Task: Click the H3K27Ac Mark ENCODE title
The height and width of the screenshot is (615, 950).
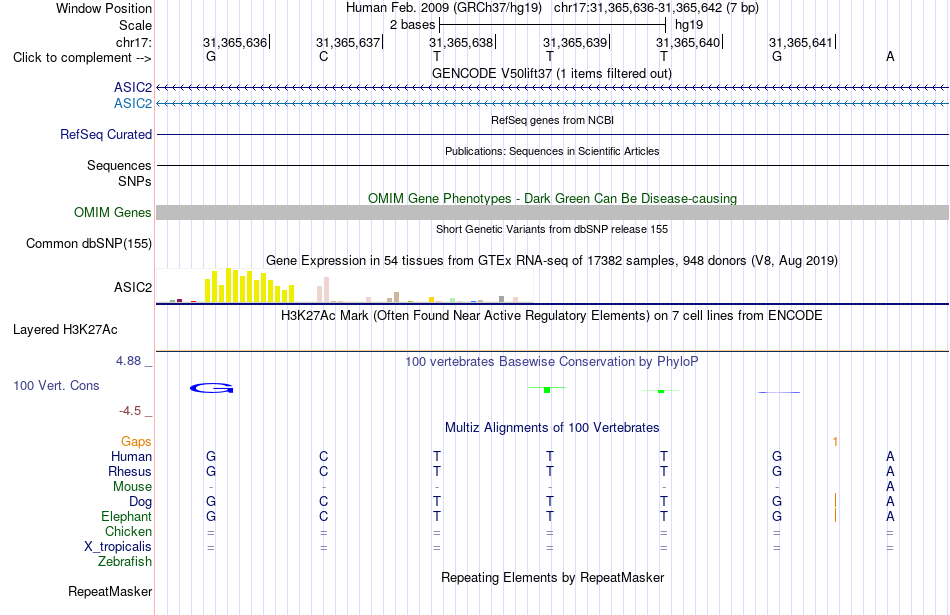Action: click(551, 316)
